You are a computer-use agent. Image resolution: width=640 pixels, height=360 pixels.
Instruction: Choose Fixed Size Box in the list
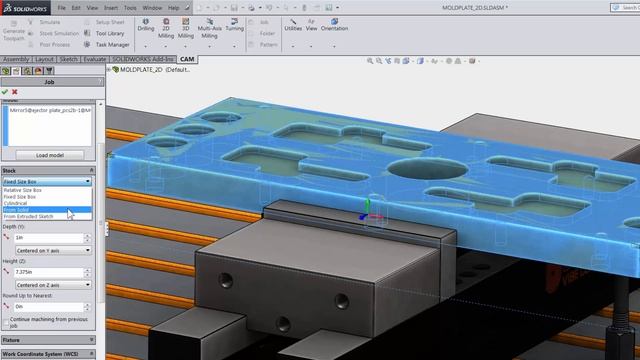pyautogui.click(x=47, y=197)
